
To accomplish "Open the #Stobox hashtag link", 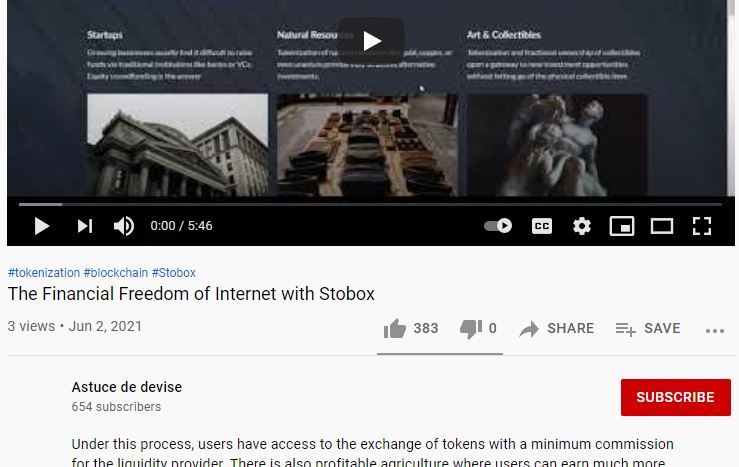I will 173,273.
